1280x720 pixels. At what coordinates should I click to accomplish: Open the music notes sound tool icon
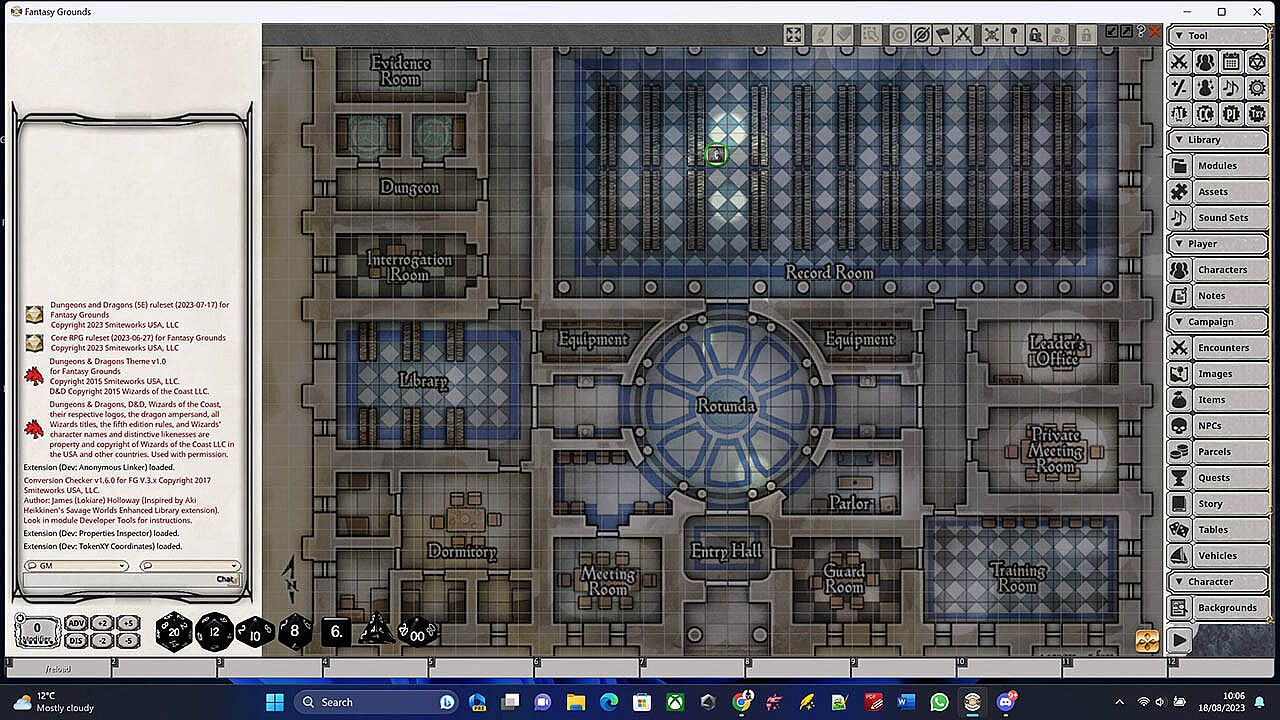tap(1231, 88)
